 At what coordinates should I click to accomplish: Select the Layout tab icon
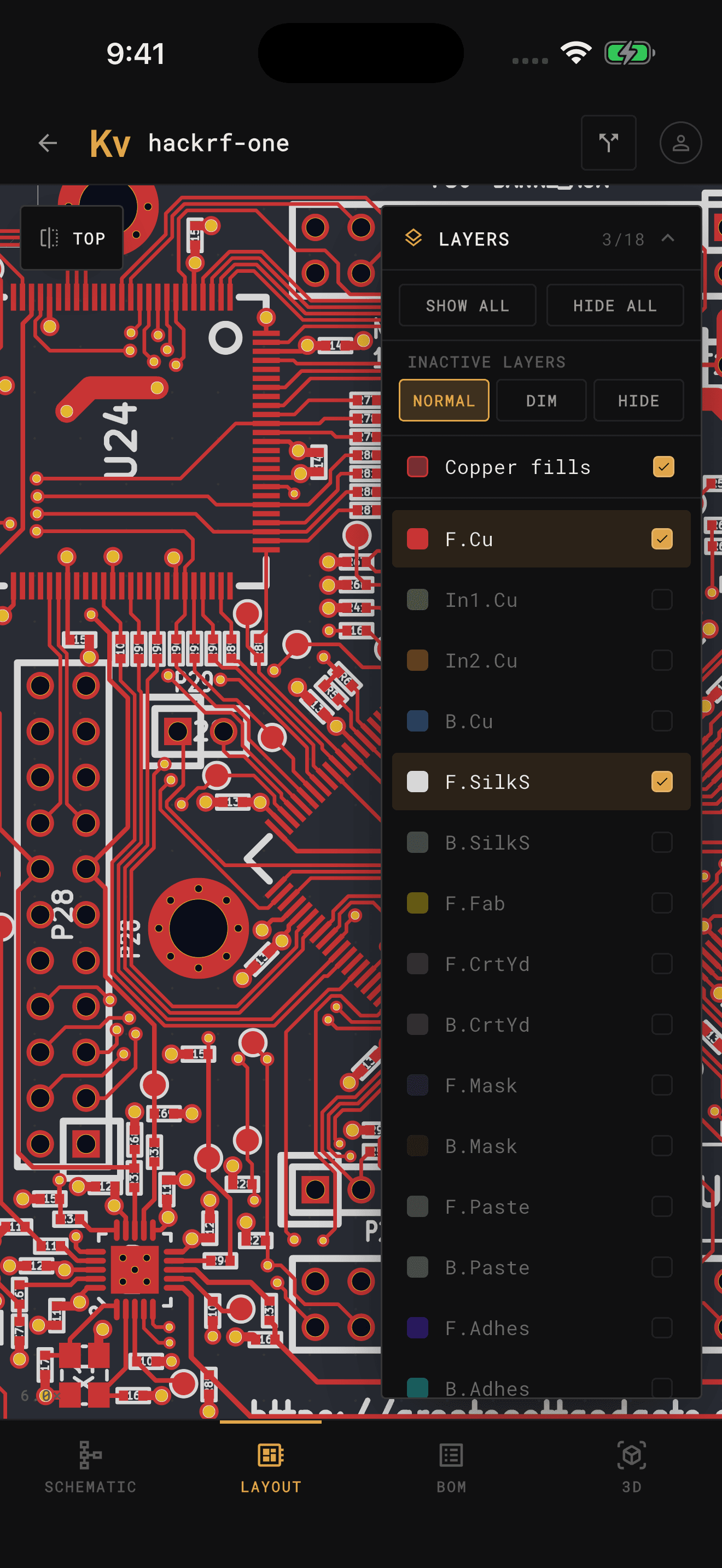(x=270, y=1455)
